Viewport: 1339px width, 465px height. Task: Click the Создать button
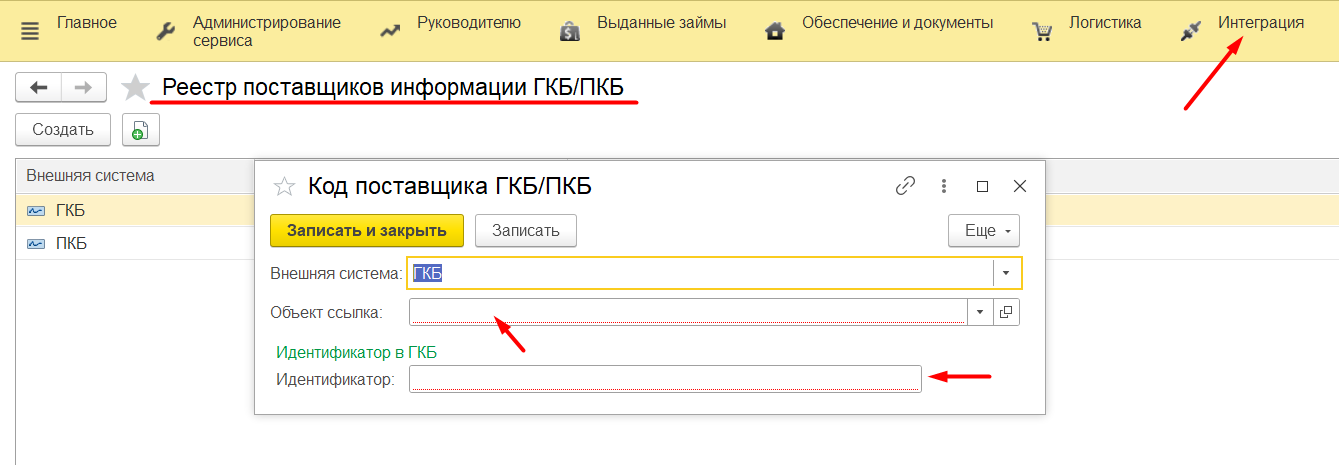pyautogui.click(x=63, y=129)
